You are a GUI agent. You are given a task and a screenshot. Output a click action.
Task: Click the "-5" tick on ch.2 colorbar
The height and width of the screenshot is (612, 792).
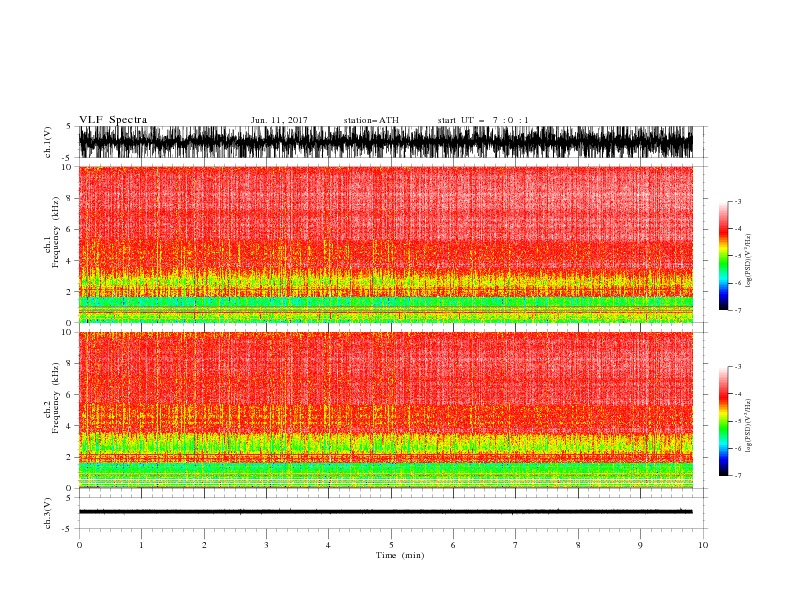click(738, 421)
